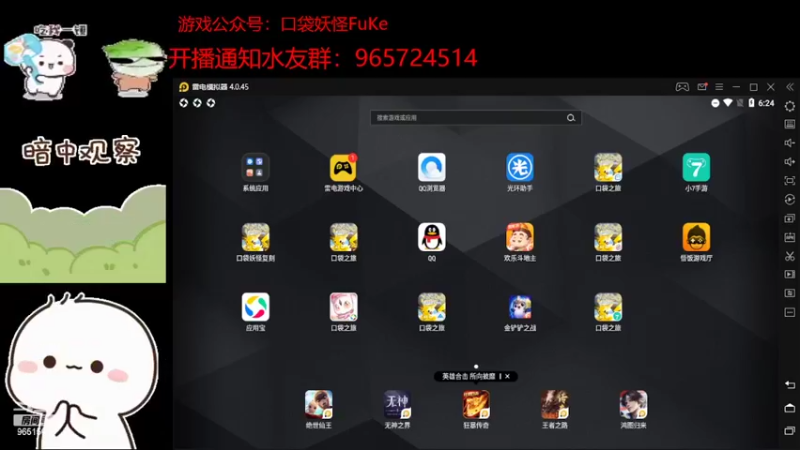Click the Android back button
The width and height of the screenshot is (800, 450).
(790, 385)
